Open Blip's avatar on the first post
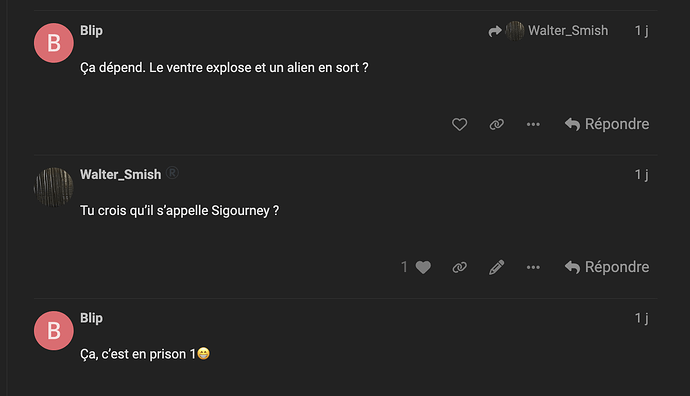Screen dimensions: 690x396 point(54,43)
